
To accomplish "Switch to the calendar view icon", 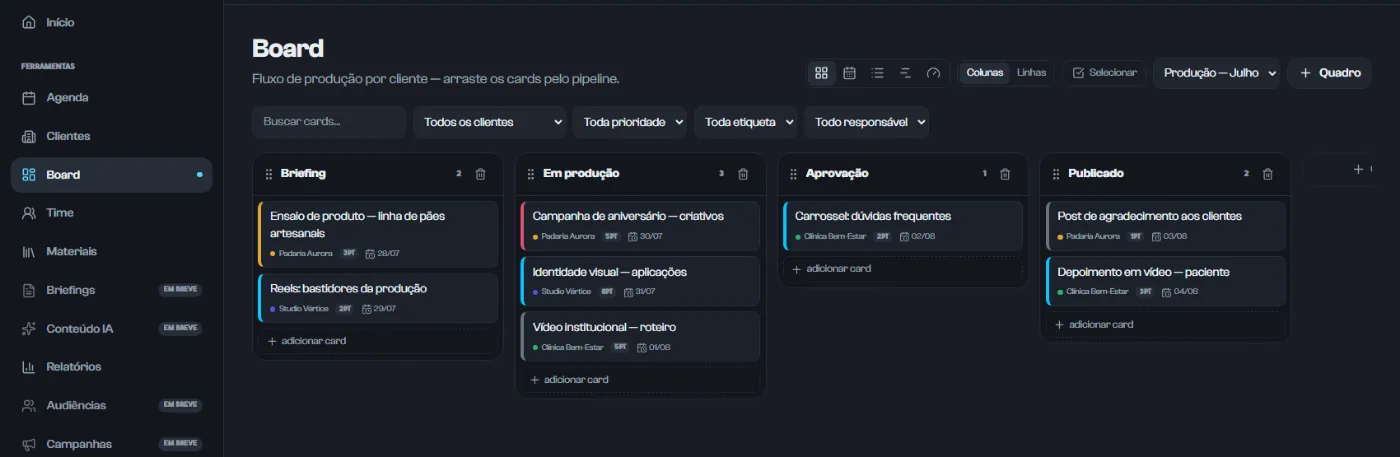I will pyautogui.click(x=849, y=73).
